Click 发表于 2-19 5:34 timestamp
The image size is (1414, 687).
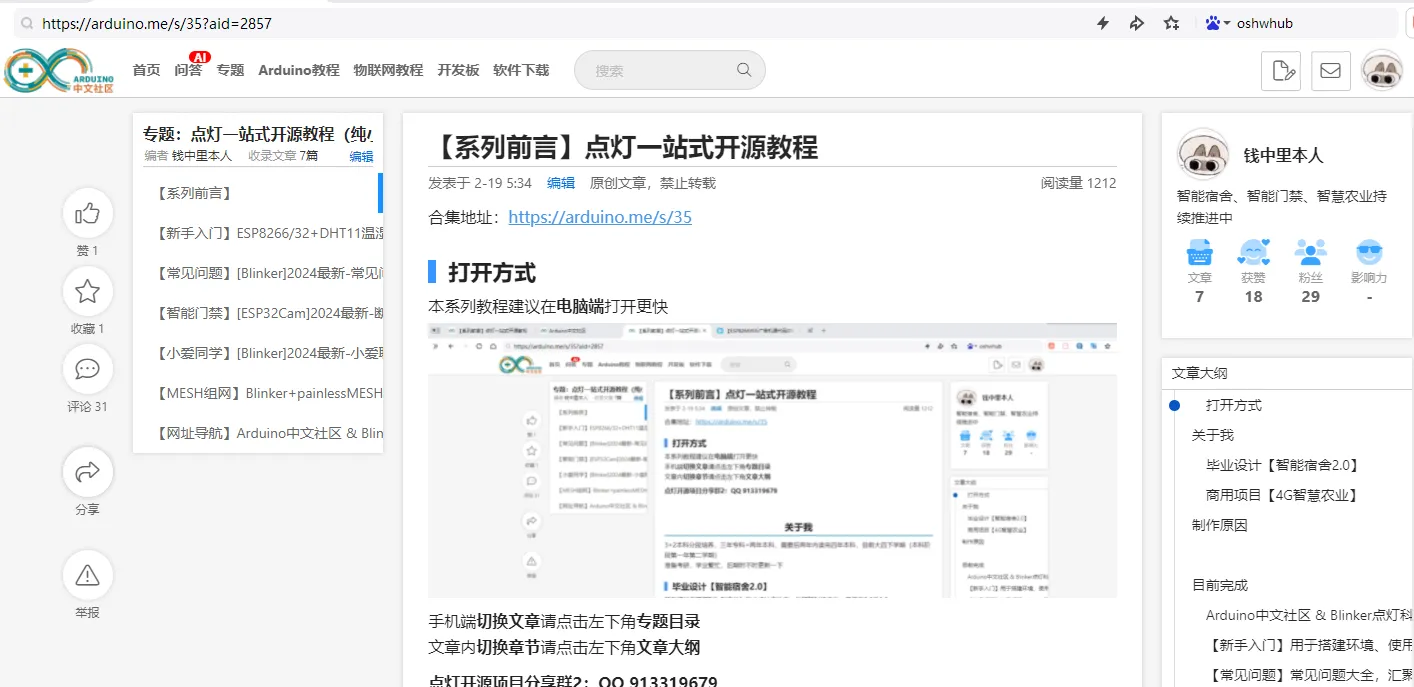point(480,183)
